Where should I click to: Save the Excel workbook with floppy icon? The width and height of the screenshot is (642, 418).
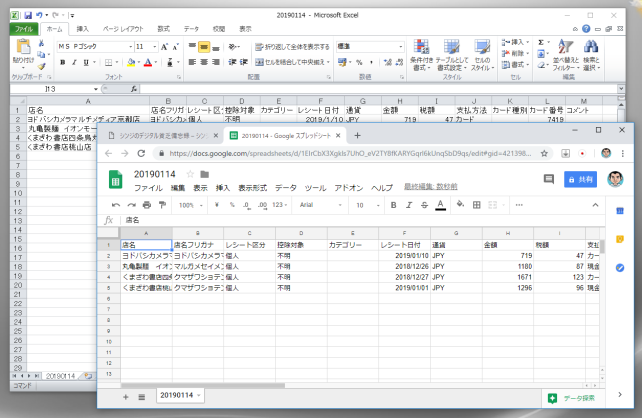(x=28, y=16)
